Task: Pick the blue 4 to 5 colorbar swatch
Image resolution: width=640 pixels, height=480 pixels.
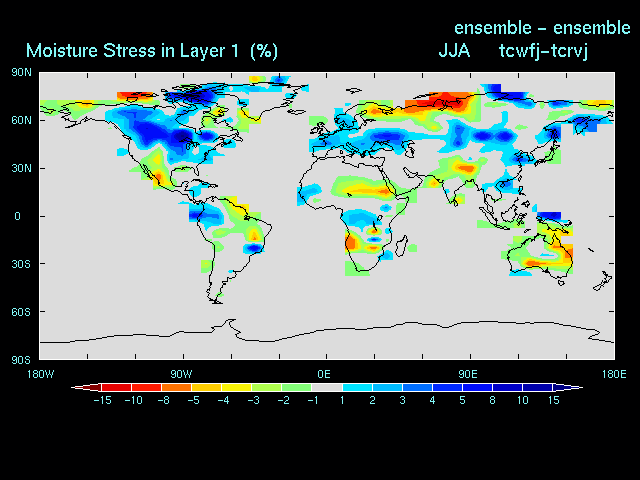Action: tap(447, 387)
